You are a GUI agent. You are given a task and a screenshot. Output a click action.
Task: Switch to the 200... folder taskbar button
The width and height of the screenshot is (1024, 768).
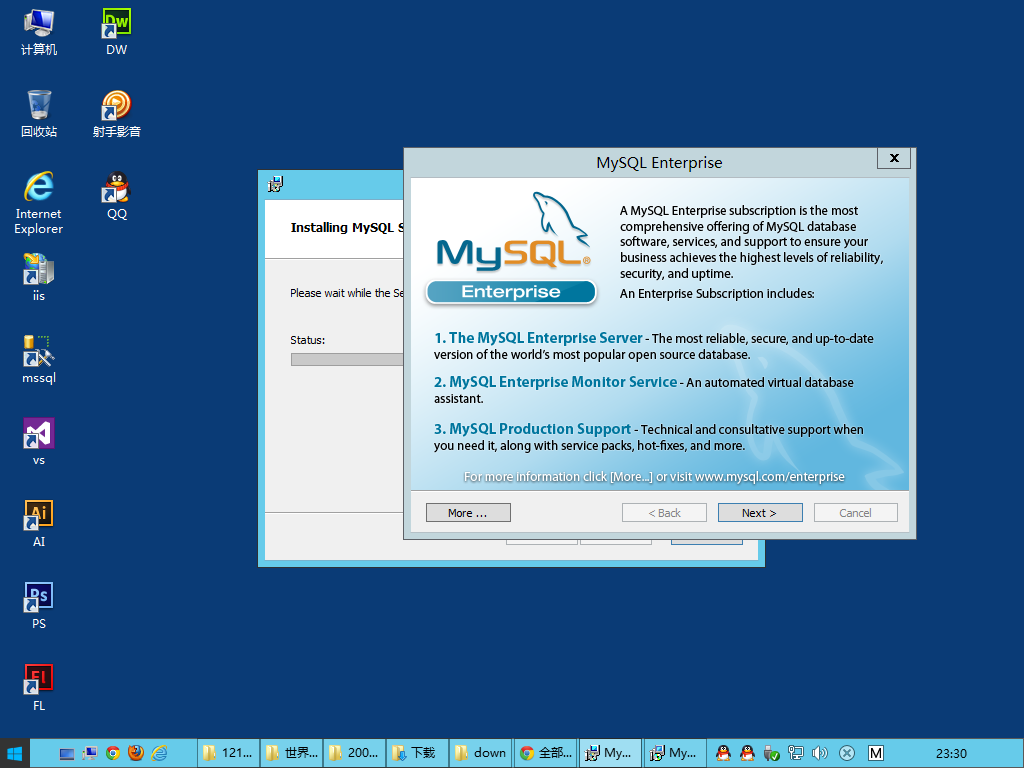point(355,753)
